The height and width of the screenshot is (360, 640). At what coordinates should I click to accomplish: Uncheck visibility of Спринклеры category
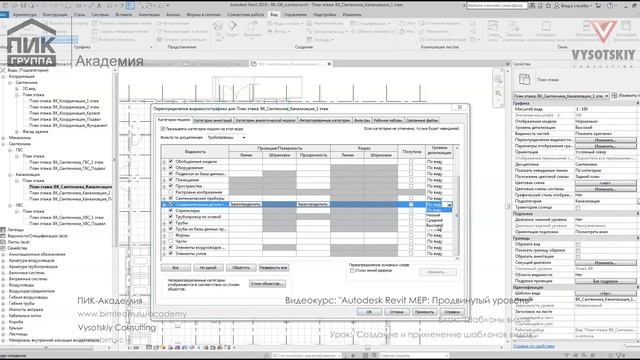click(x=171, y=211)
